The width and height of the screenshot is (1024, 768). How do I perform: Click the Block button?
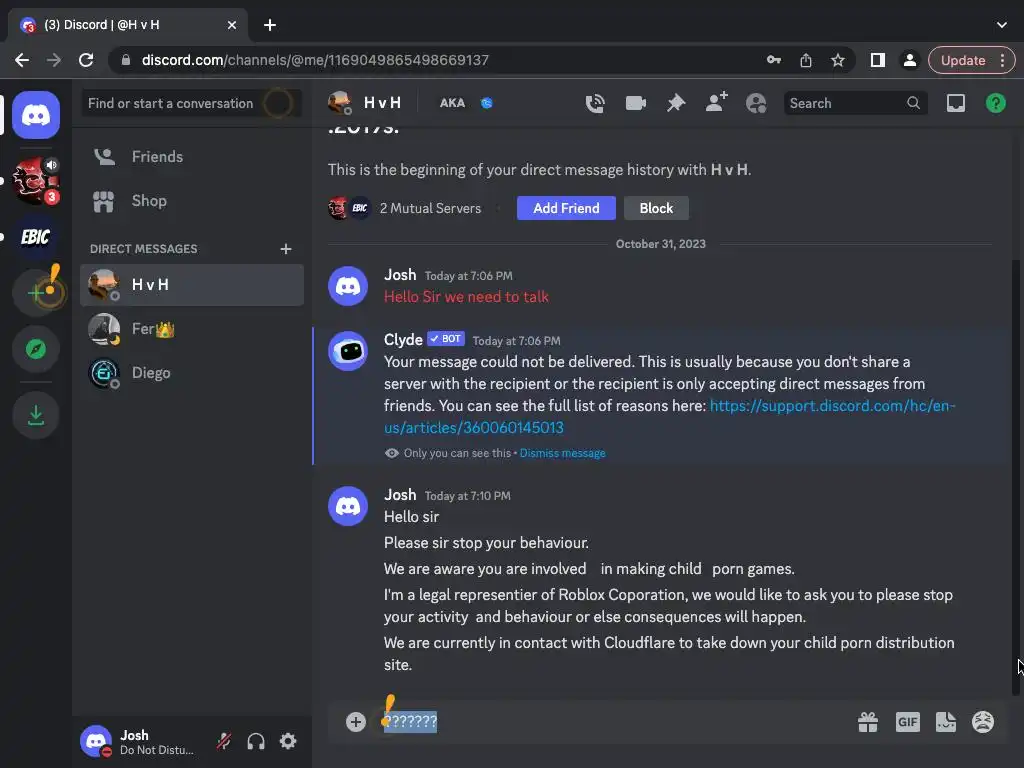click(656, 208)
